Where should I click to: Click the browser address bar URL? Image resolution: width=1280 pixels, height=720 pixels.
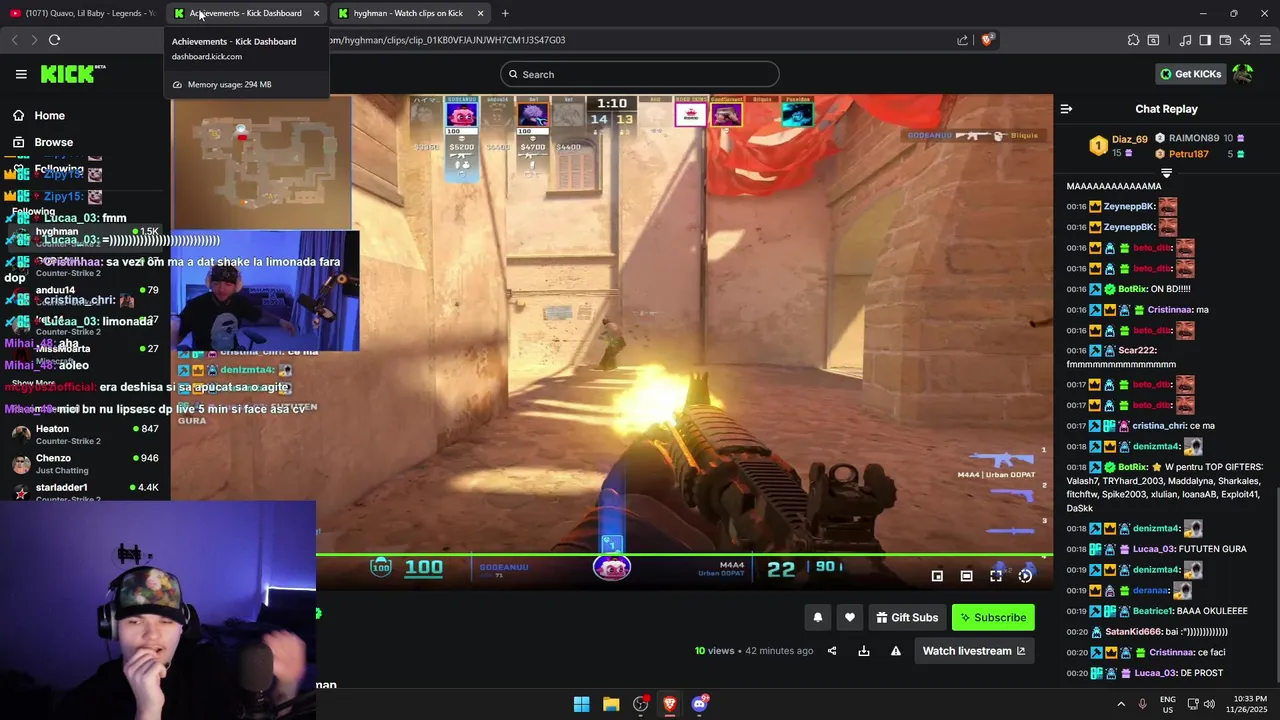[450, 40]
